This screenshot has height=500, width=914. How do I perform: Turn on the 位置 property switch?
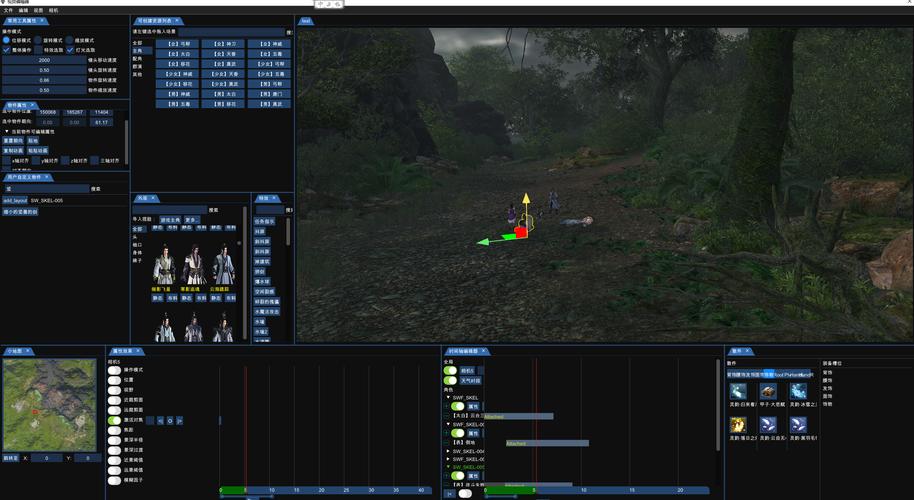coord(114,380)
